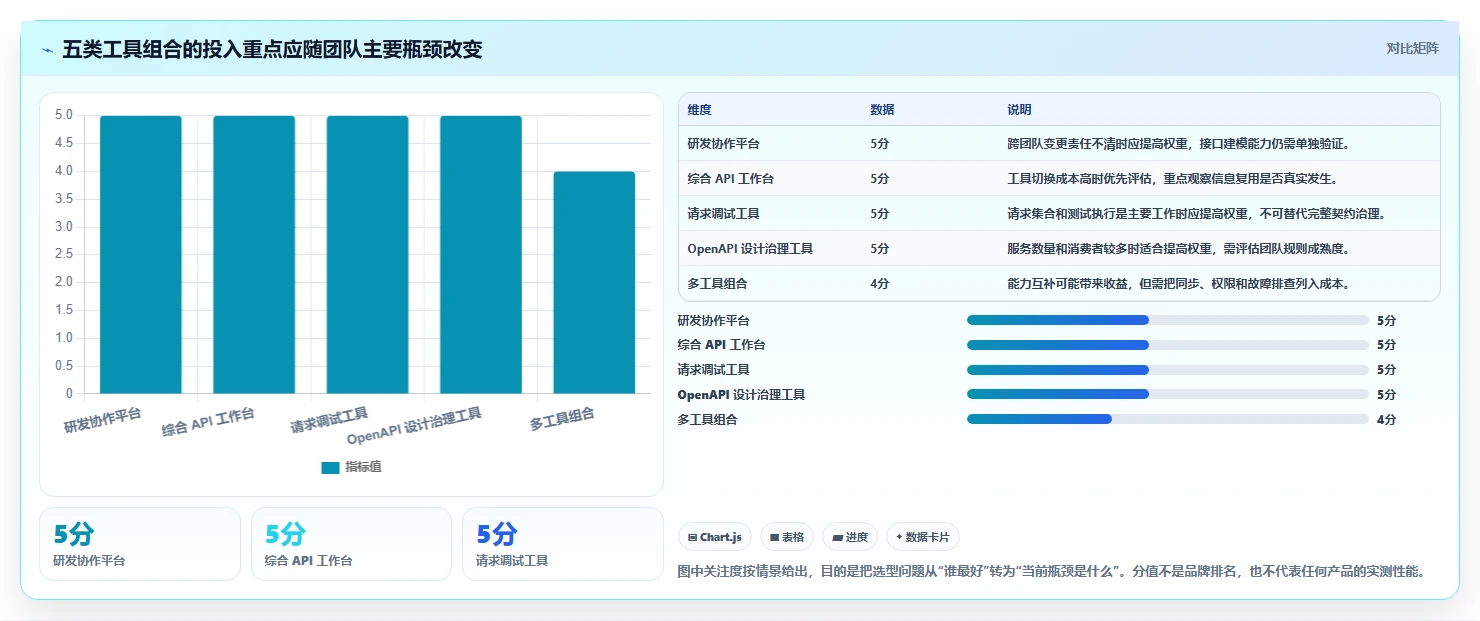Click the OpenAPI 设计治理工具 label in the progress list
1480x621 pixels.
[x=741, y=395]
